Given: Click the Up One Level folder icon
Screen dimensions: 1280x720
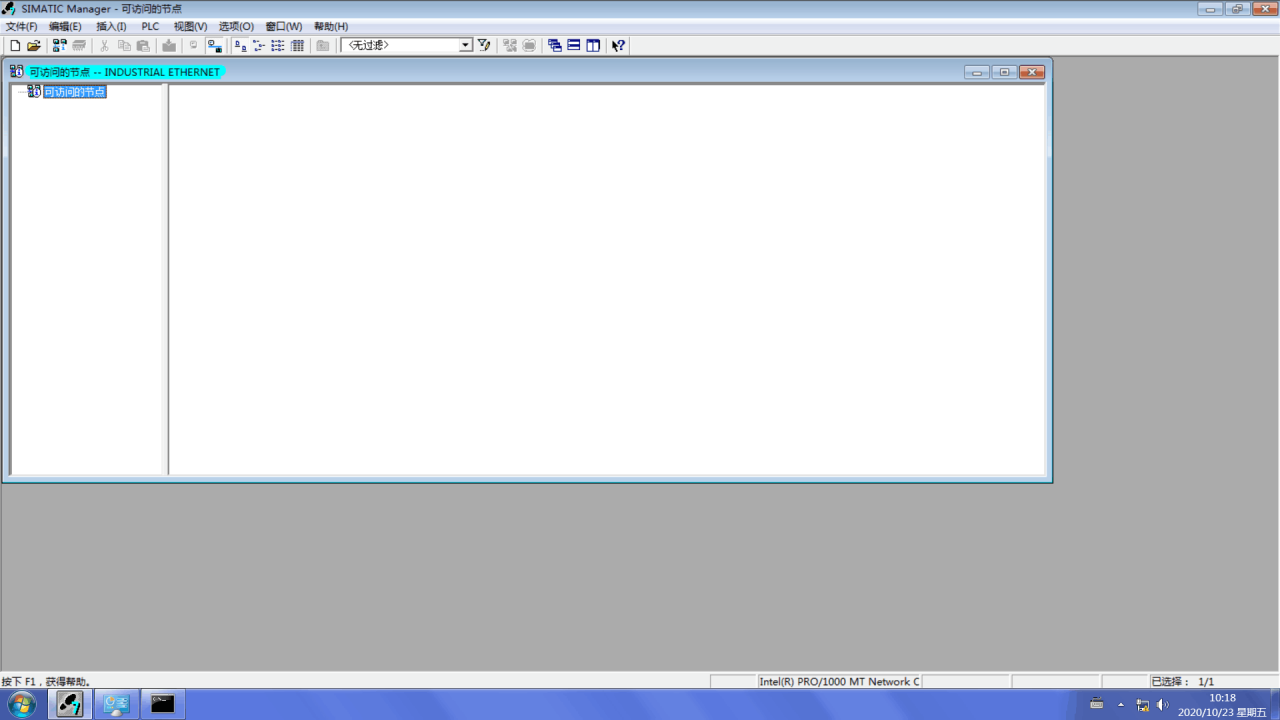Looking at the screenshot, I should coord(323,45).
